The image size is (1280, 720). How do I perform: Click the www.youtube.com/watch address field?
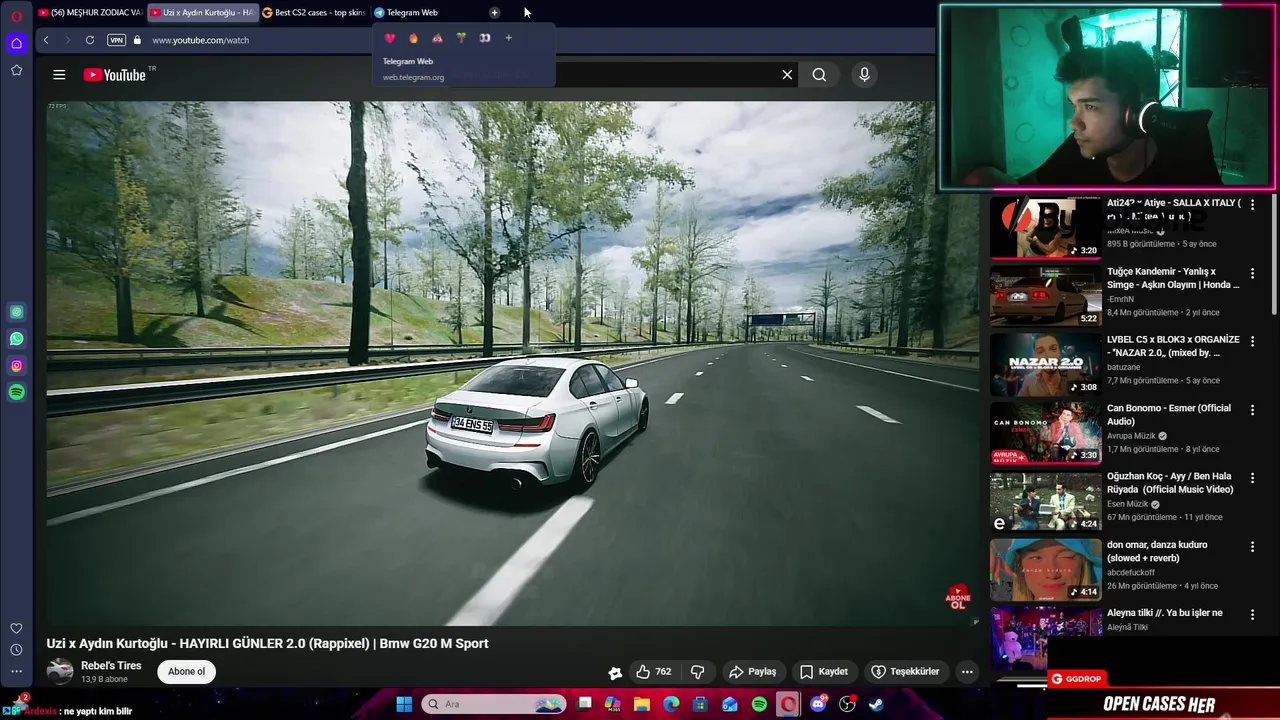pos(200,40)
